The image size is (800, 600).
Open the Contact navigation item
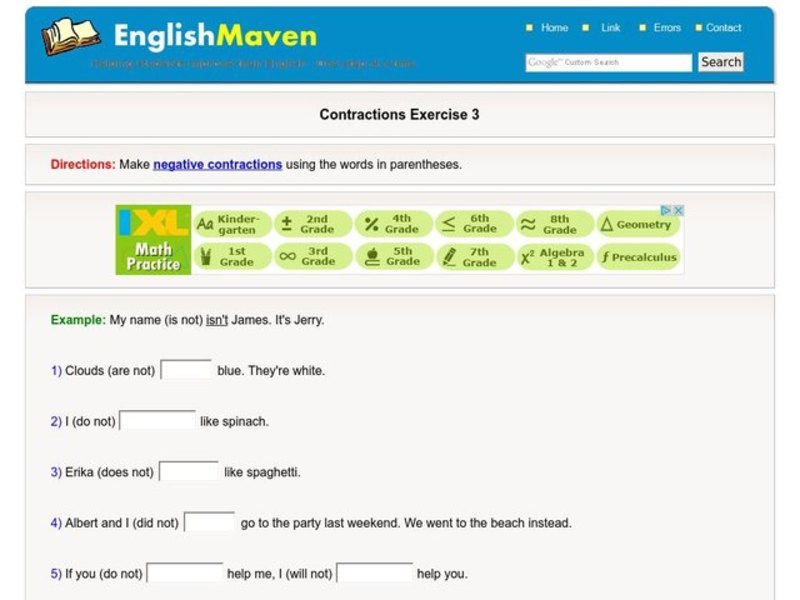[x=723, y=28]
